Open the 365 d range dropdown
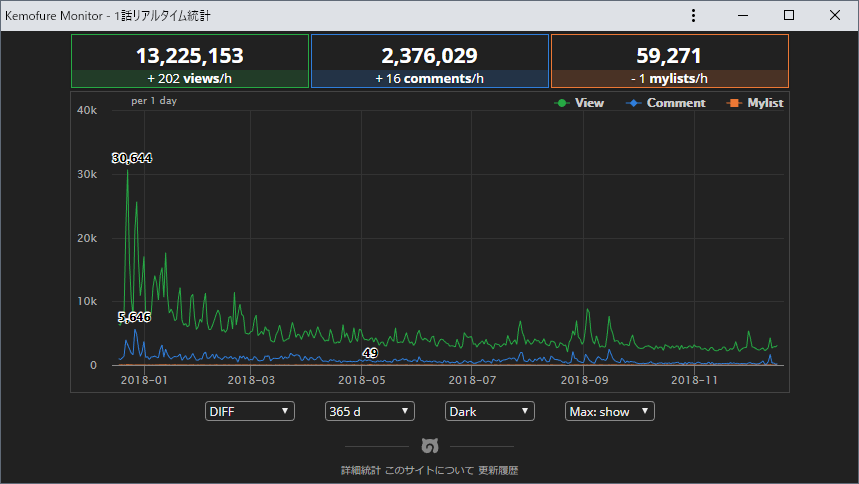The width and height of the screenshot is (859, 484). click(x=370, y=411)
